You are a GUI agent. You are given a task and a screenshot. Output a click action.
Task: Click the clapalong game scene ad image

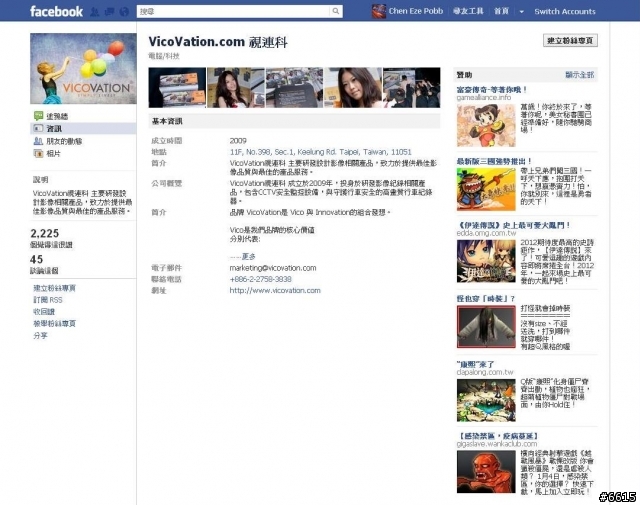click(486, 400)
